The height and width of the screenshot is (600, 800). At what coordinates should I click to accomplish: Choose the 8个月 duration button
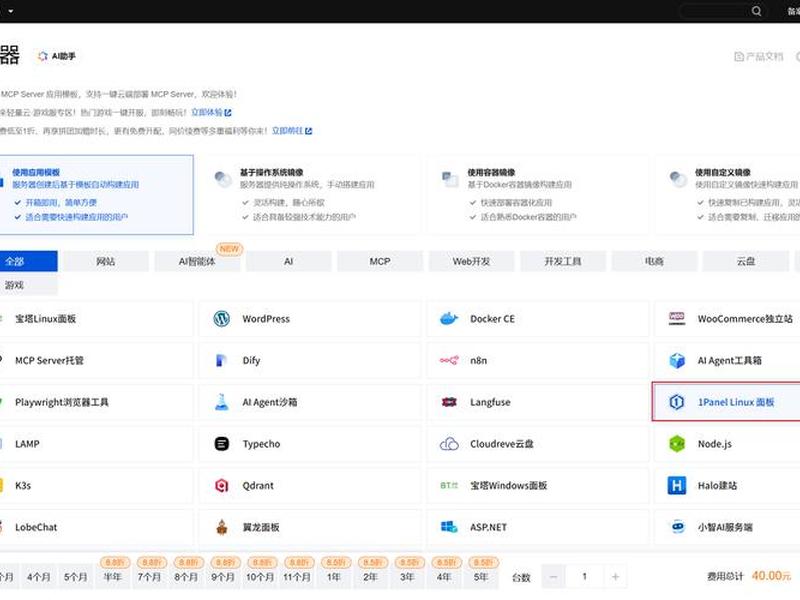(186, 577)
